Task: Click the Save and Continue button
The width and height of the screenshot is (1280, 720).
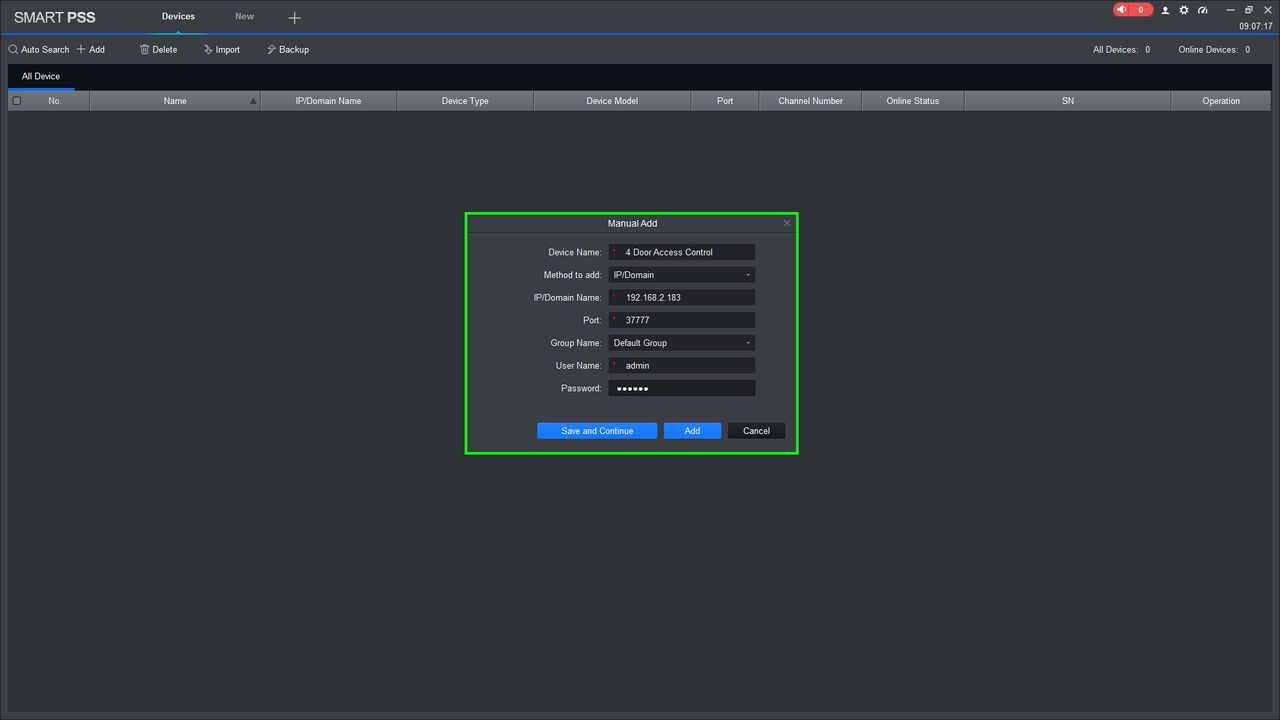Action: 597,431
